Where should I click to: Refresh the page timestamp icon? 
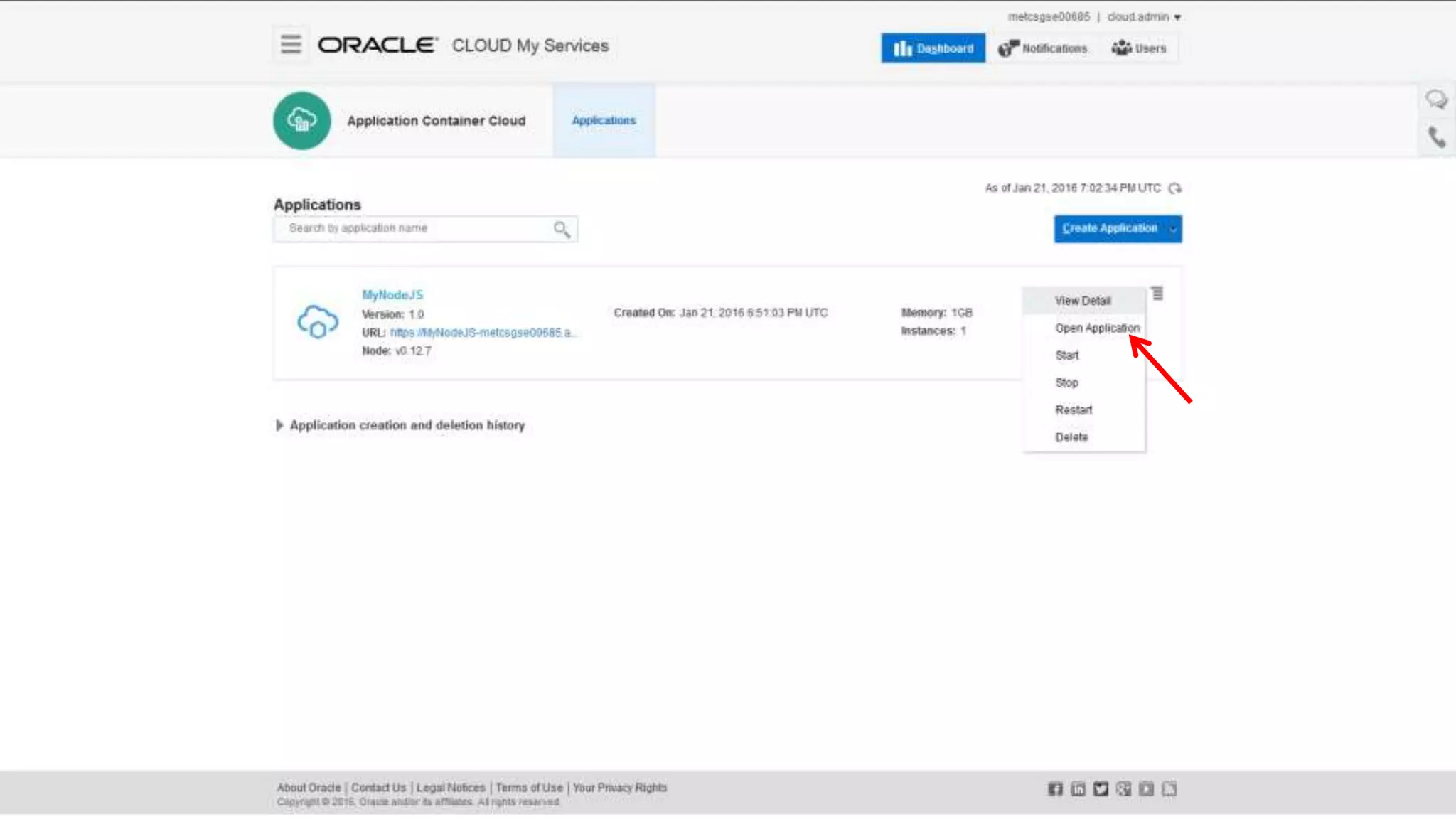(x=1175, y=188)
